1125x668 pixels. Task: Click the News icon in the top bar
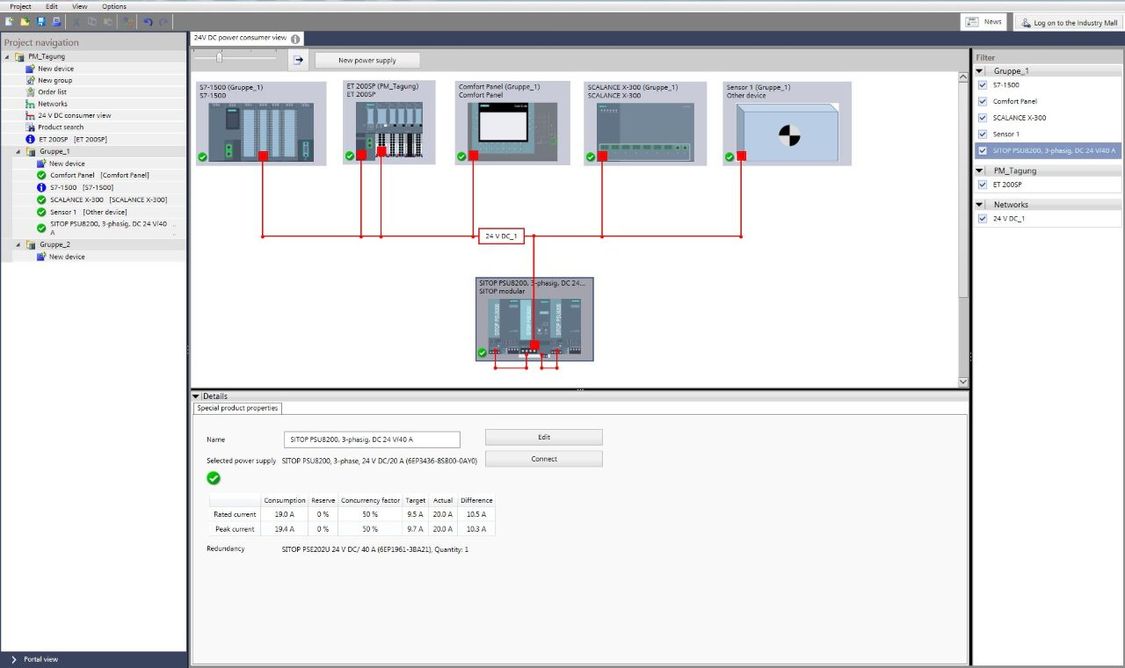pyautogui.click(x=972, y=22)
